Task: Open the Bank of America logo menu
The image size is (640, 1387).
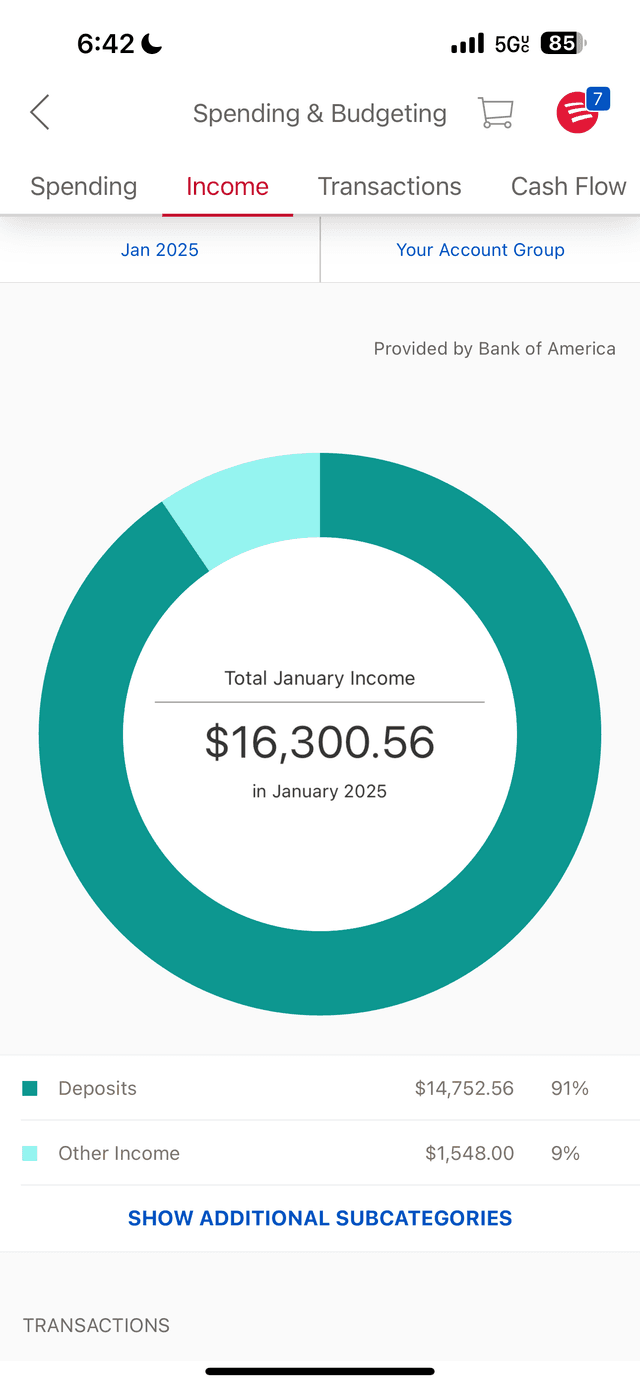Action: 575,115
